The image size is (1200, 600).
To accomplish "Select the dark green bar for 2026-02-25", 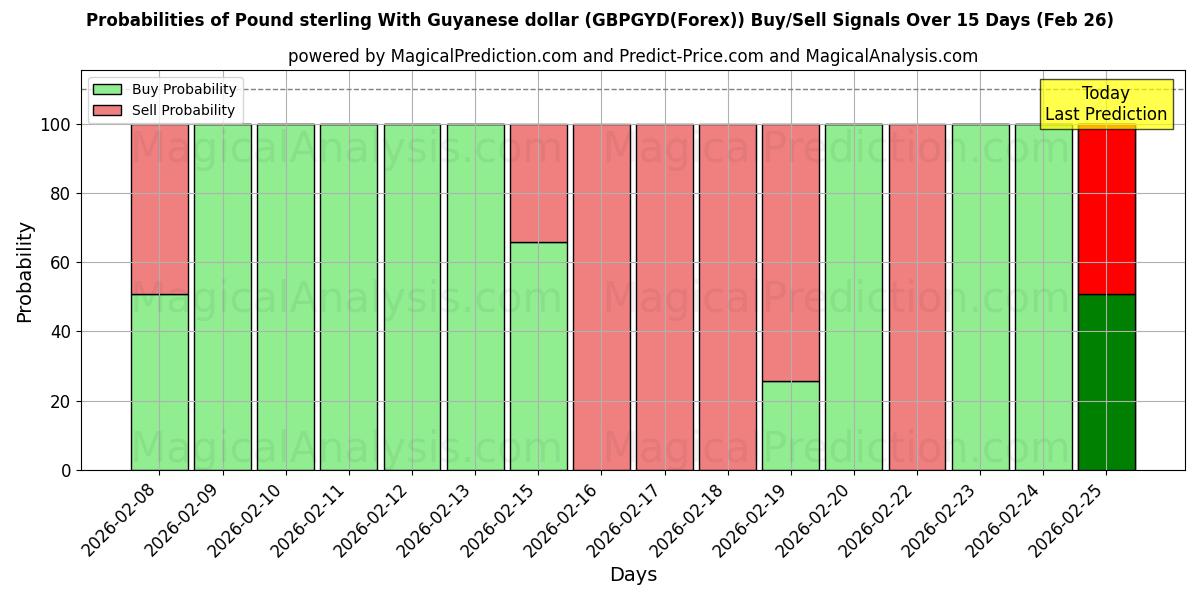I will click(1107, 380).
